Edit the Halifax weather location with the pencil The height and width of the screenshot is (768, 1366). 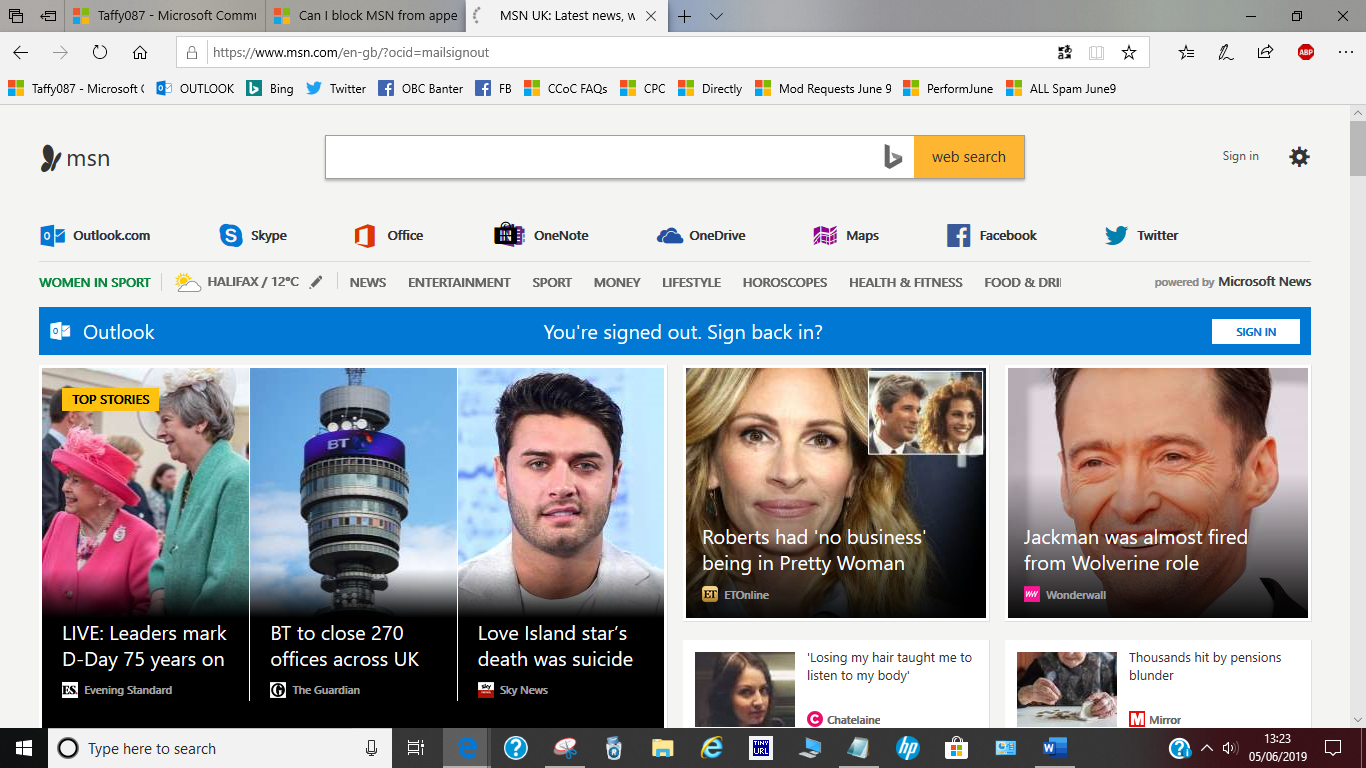pos(316,282)
